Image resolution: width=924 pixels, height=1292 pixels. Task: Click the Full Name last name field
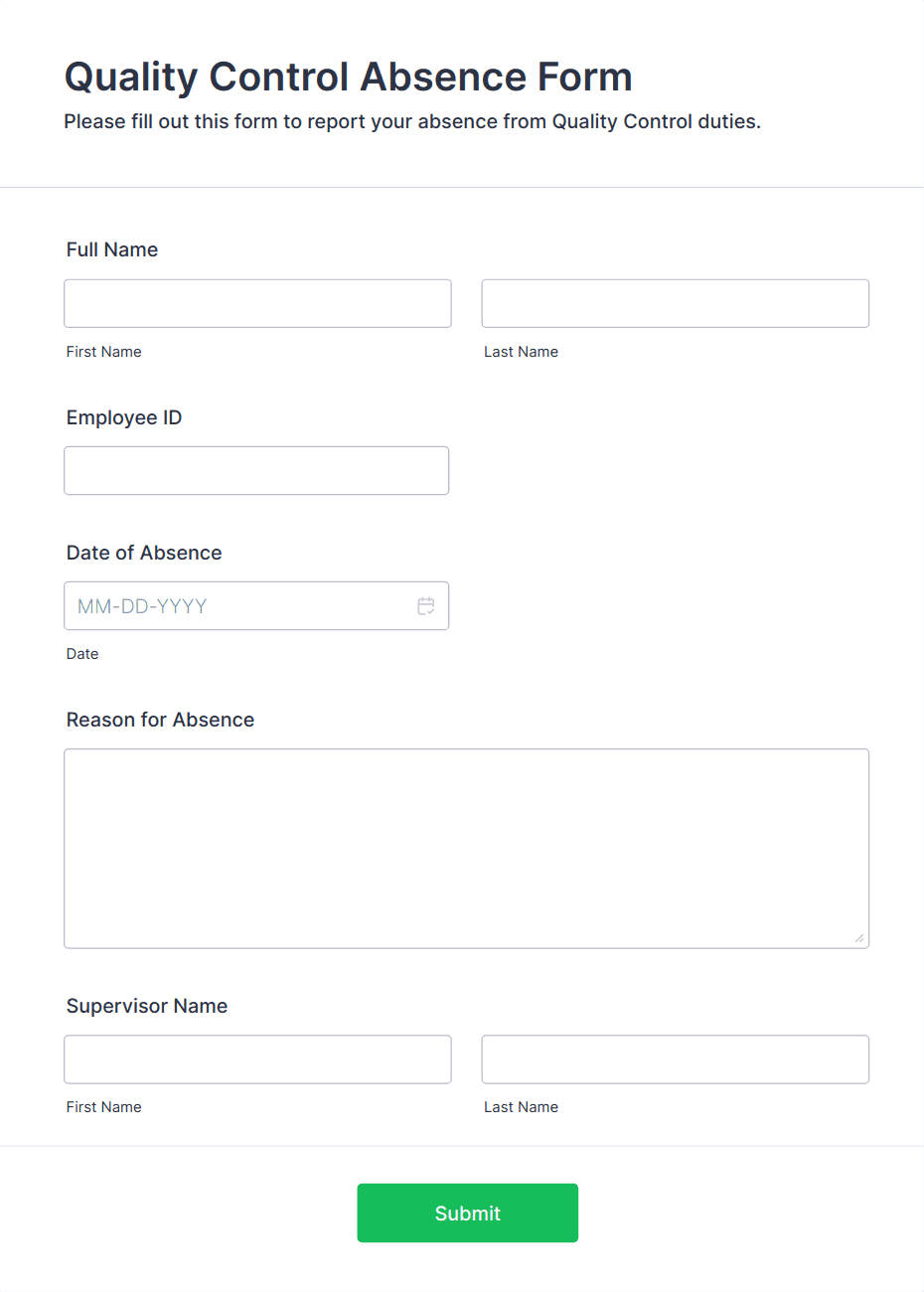(x=675, y=303)
